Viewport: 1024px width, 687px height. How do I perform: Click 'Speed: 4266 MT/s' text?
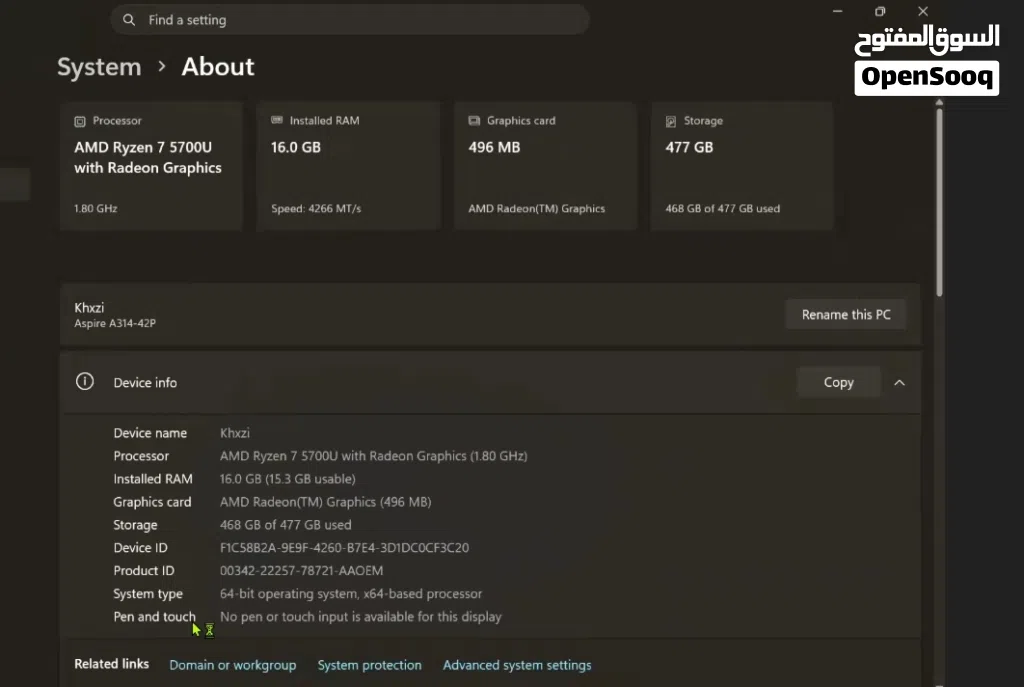[x=316, y=209]
